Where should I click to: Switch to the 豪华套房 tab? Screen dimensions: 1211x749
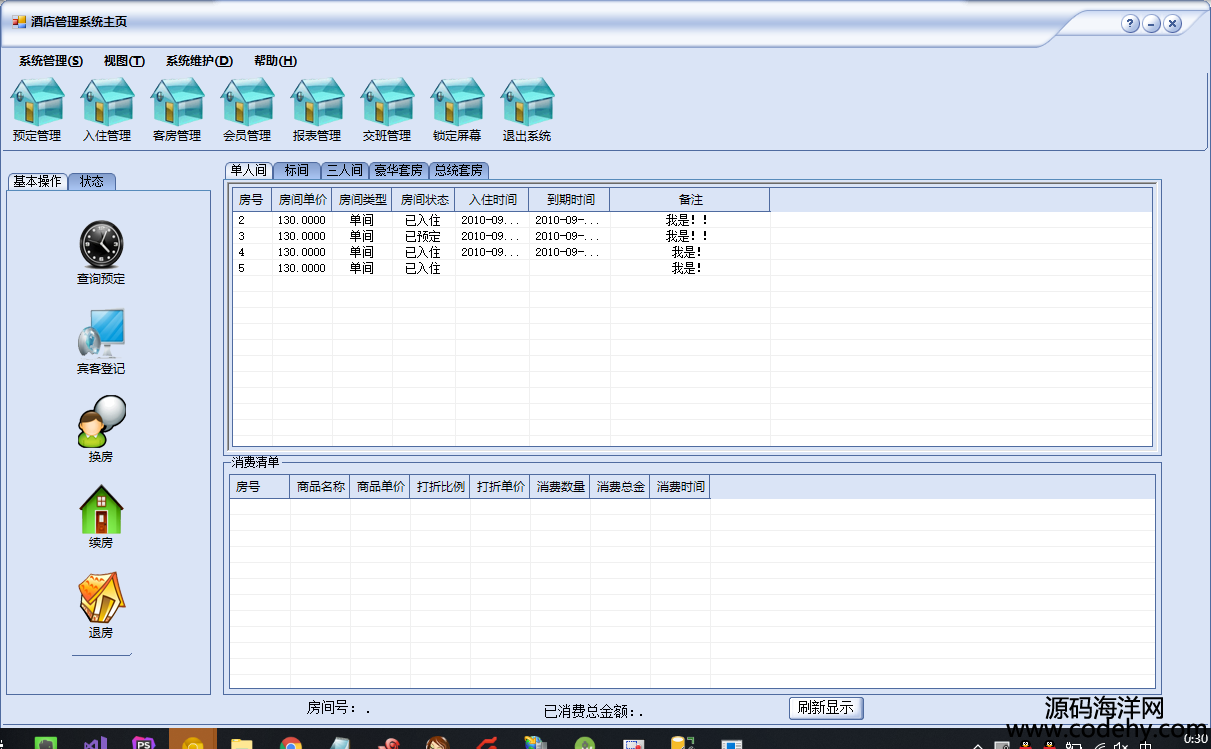pos(398,171)
